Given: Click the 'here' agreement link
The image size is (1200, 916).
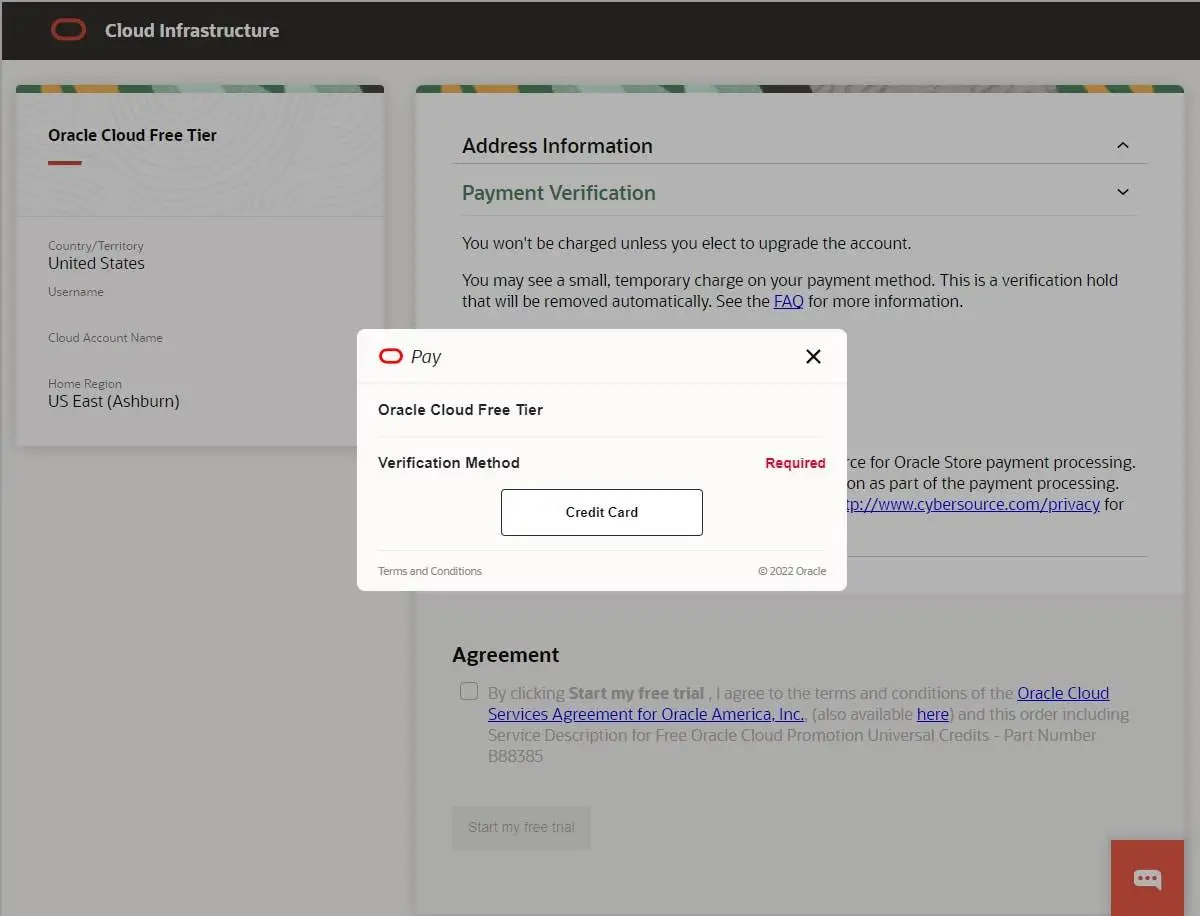Looking at the screenshot, I should pos(933,714).
